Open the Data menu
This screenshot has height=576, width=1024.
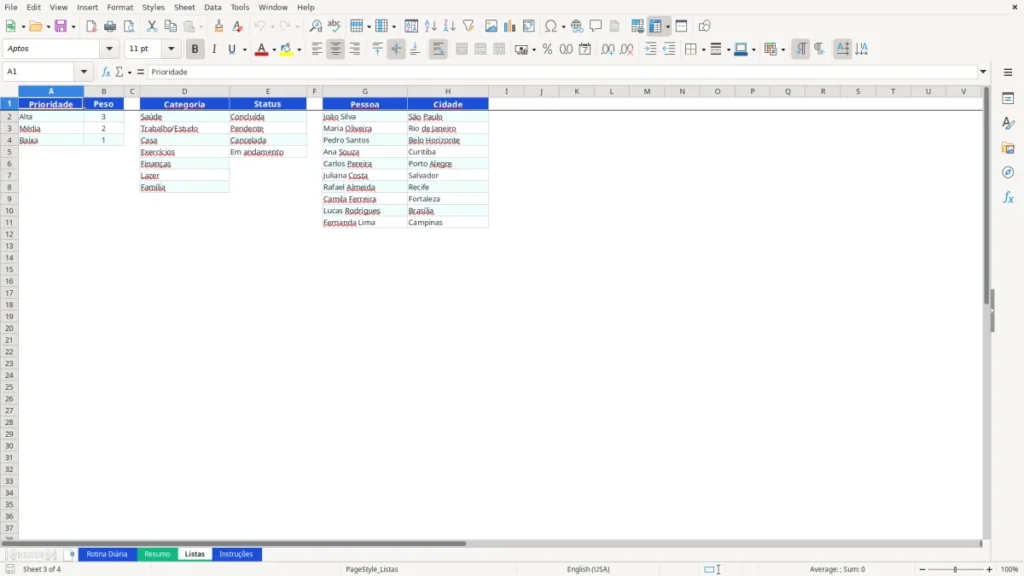click(x=213, y=7)
